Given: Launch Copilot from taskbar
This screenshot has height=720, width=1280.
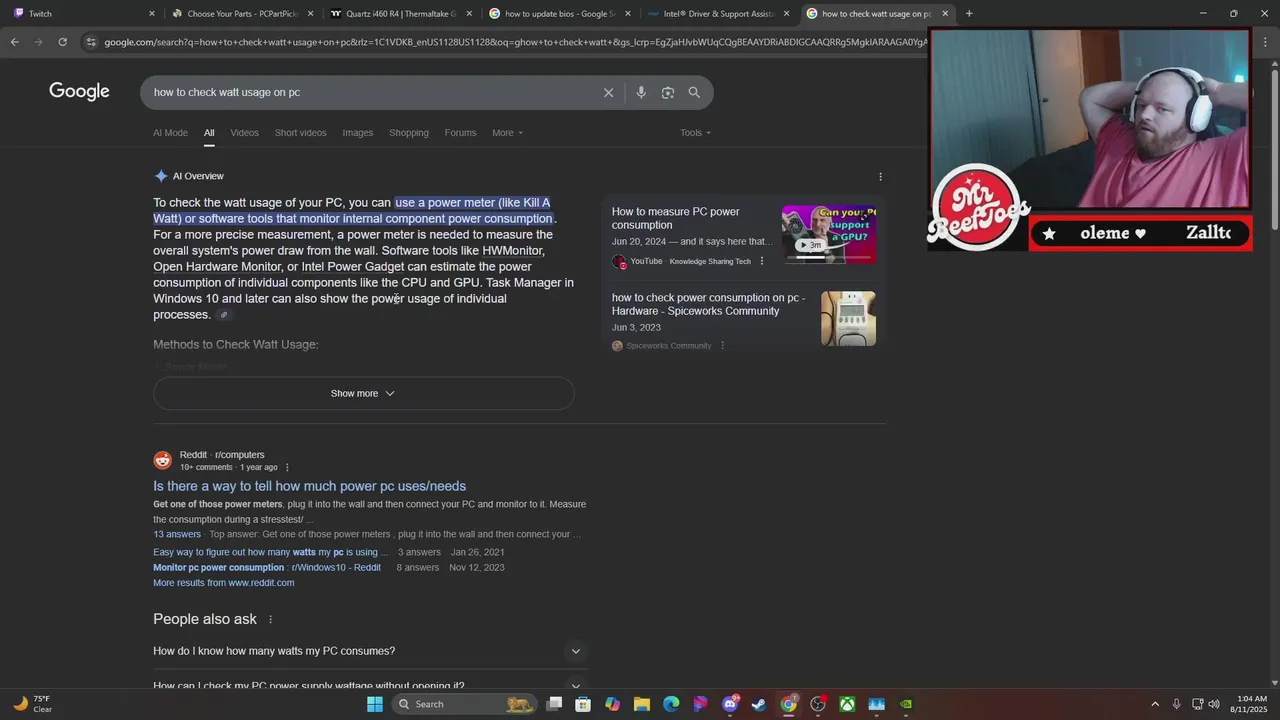Looking at the screenshot, I should tap(612, 704).
